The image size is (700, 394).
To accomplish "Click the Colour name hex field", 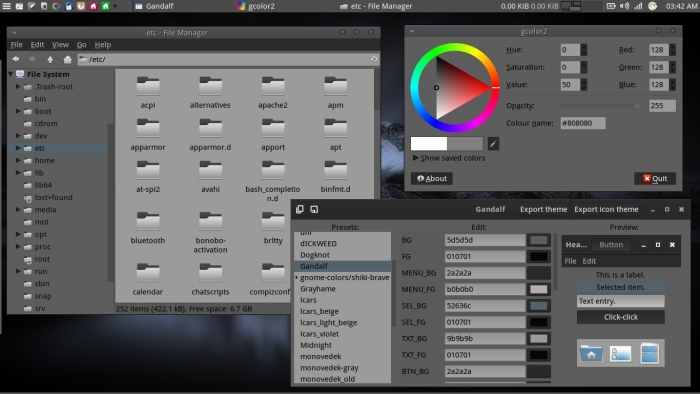I will [x=583, y=123].
